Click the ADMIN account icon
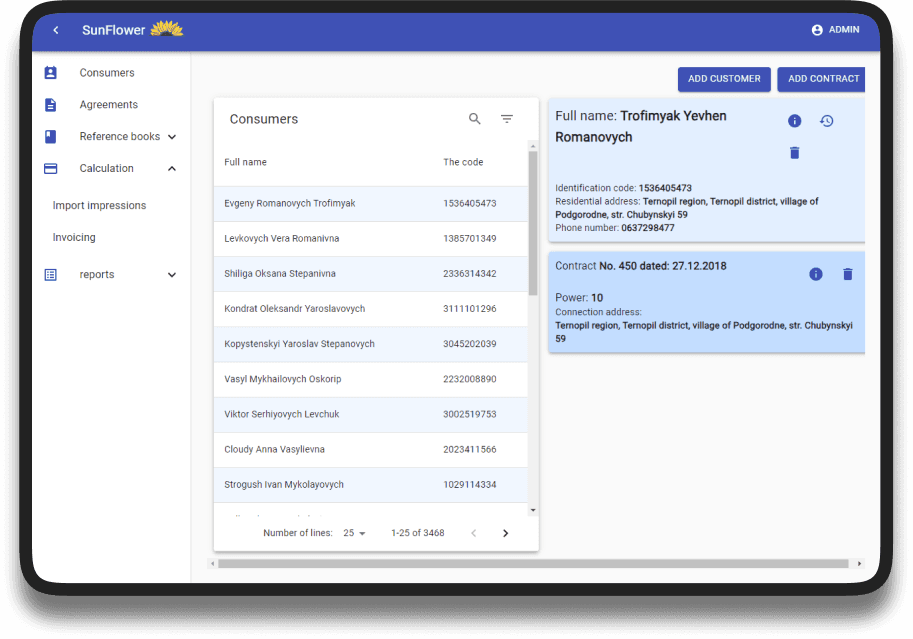Viewport: 913px width, 639px height. (817, 30)
